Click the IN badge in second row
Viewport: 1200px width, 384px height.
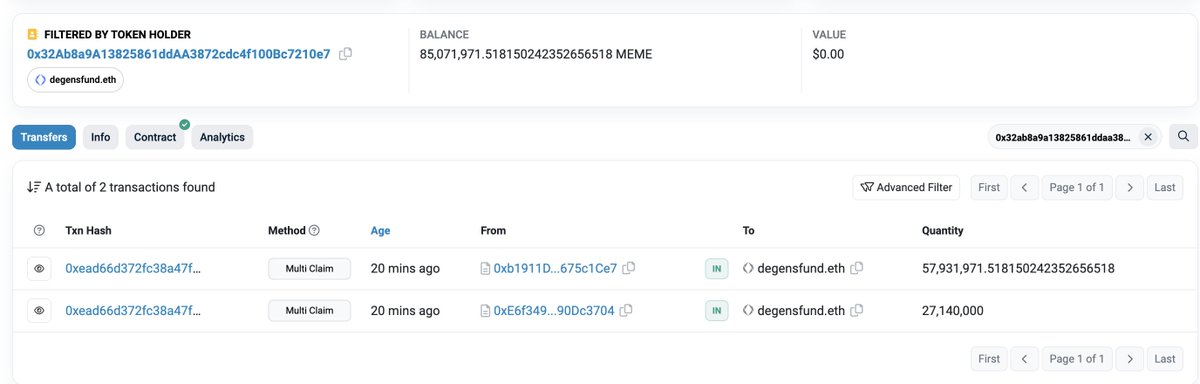716,311
